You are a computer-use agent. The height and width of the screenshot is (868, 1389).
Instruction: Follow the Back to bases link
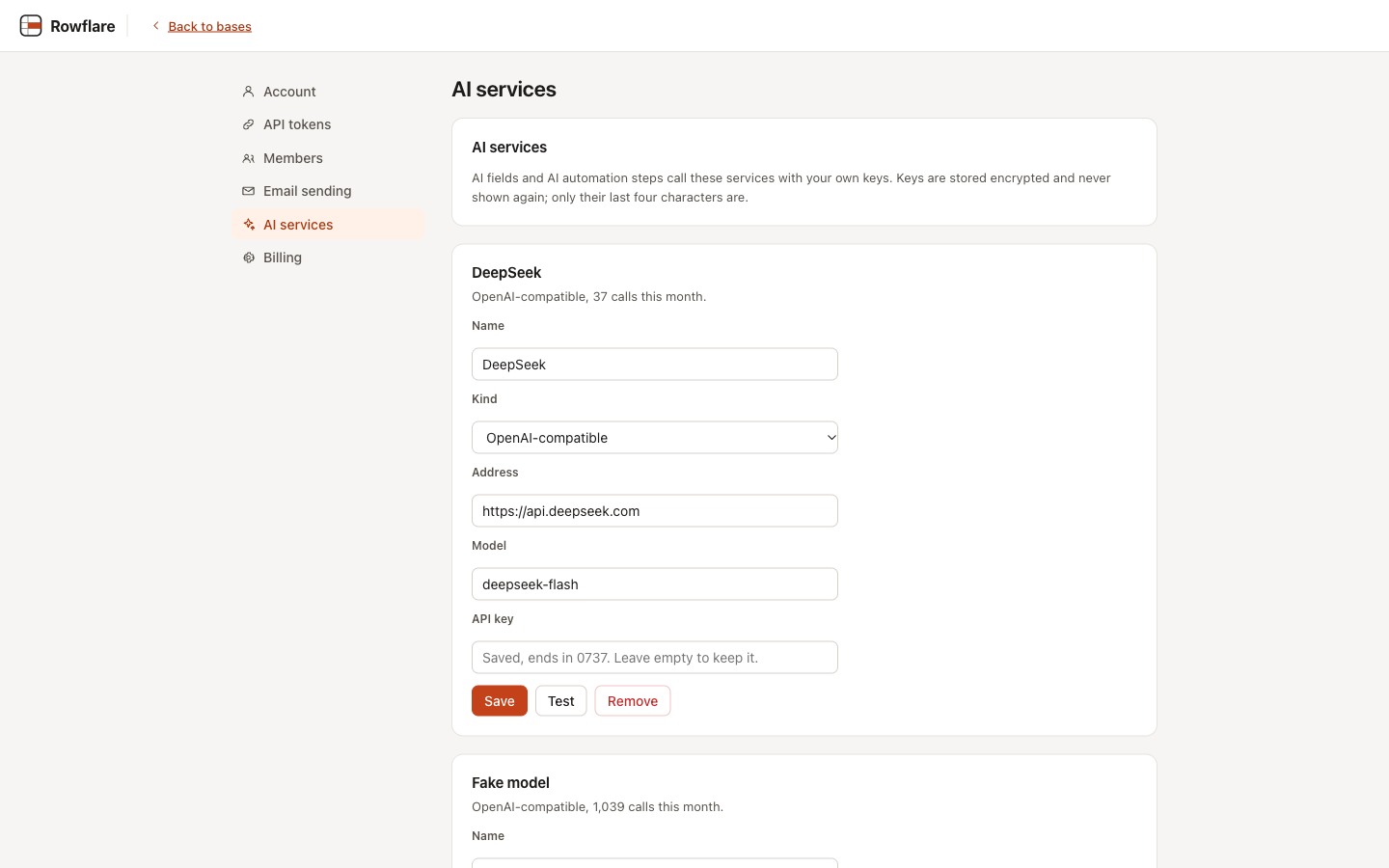(x=209, y=26)
